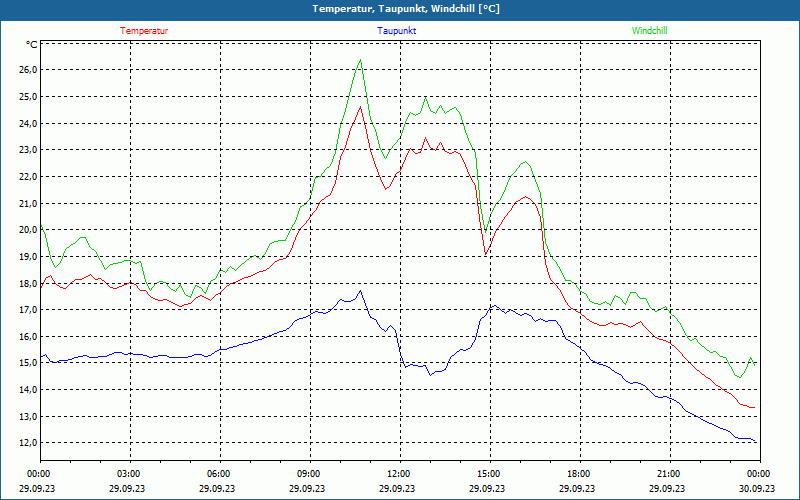Screen dimensions: 800x500
Task: Select the 30.09.23 date label
Action: (x=759, y=489)
